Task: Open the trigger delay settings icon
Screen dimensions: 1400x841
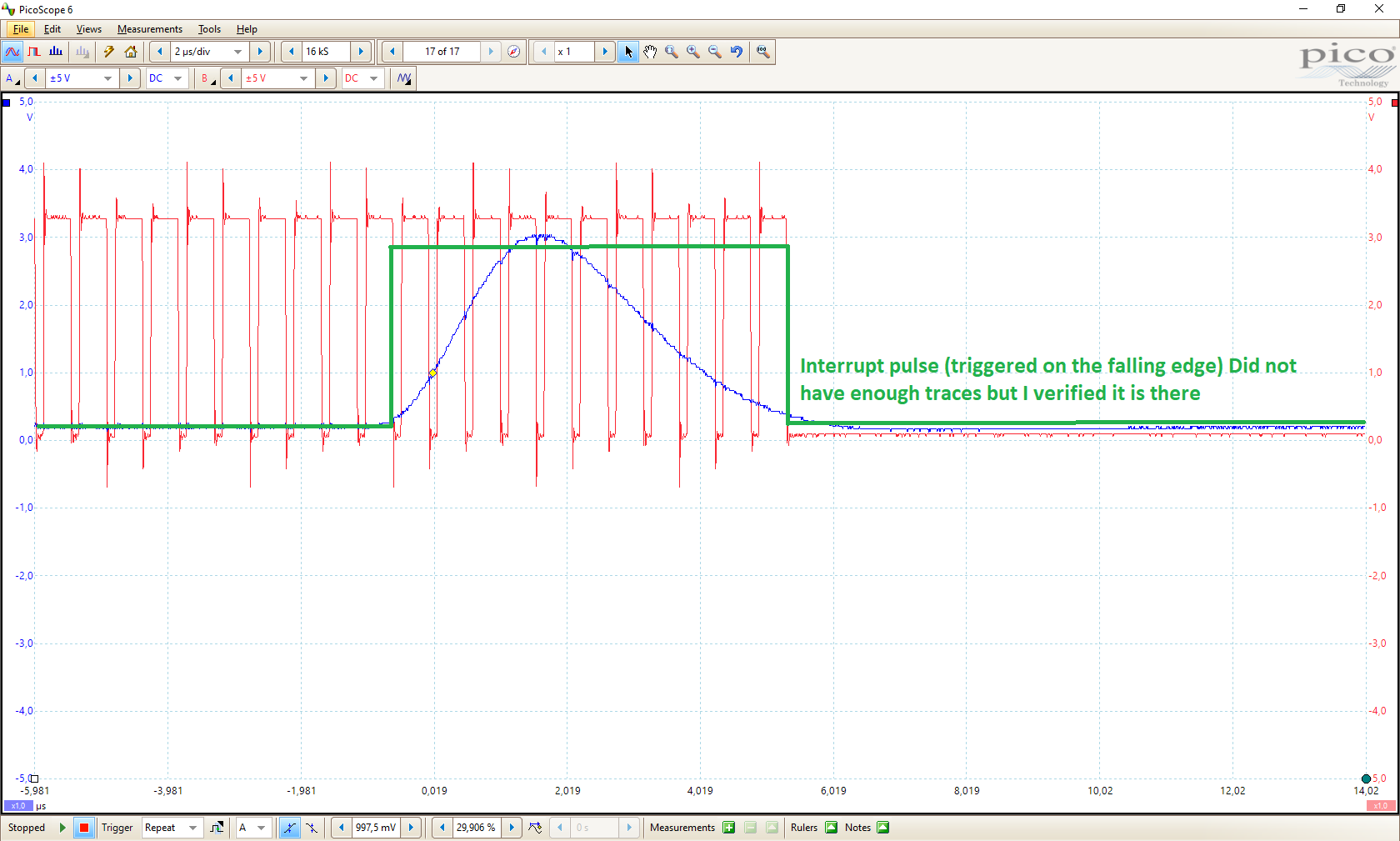Action: tap(535, 828)
